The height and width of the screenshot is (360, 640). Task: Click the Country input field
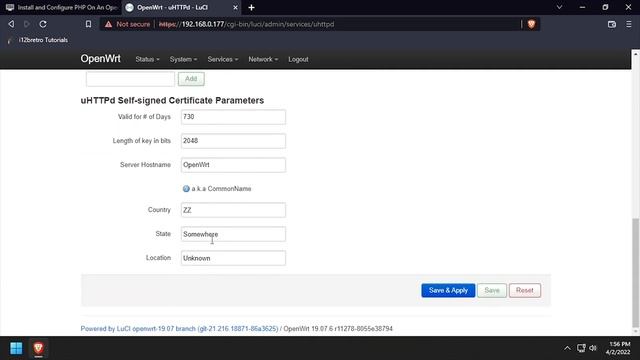pos(233,210)
